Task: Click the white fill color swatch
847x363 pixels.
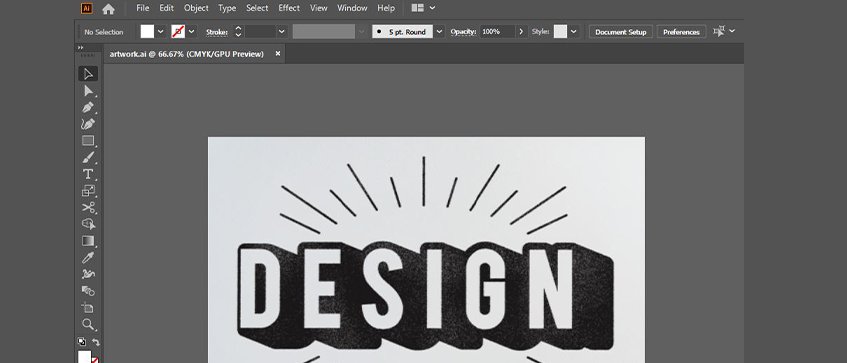Action: point(147,32)
